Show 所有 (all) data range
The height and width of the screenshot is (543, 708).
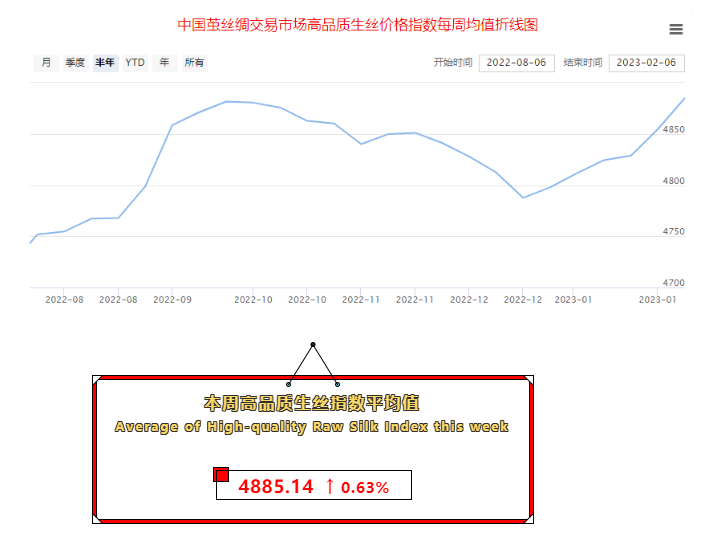(x=194, y=63)
